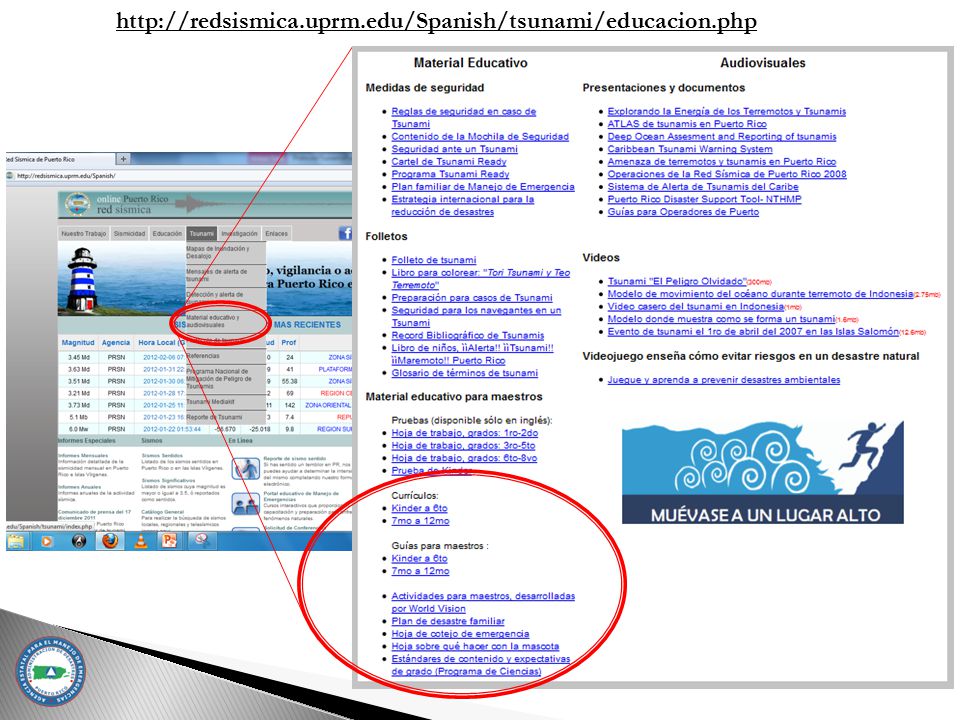Open Juegue y aprenda a prevenir desastres ambientales
Screen dimensions: 960x720
(724, 380)
